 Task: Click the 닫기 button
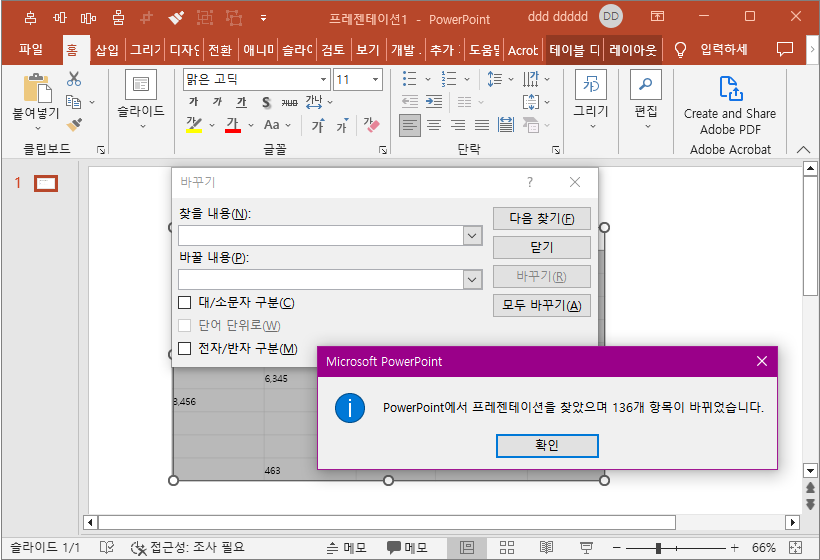[x=542, y=247]
